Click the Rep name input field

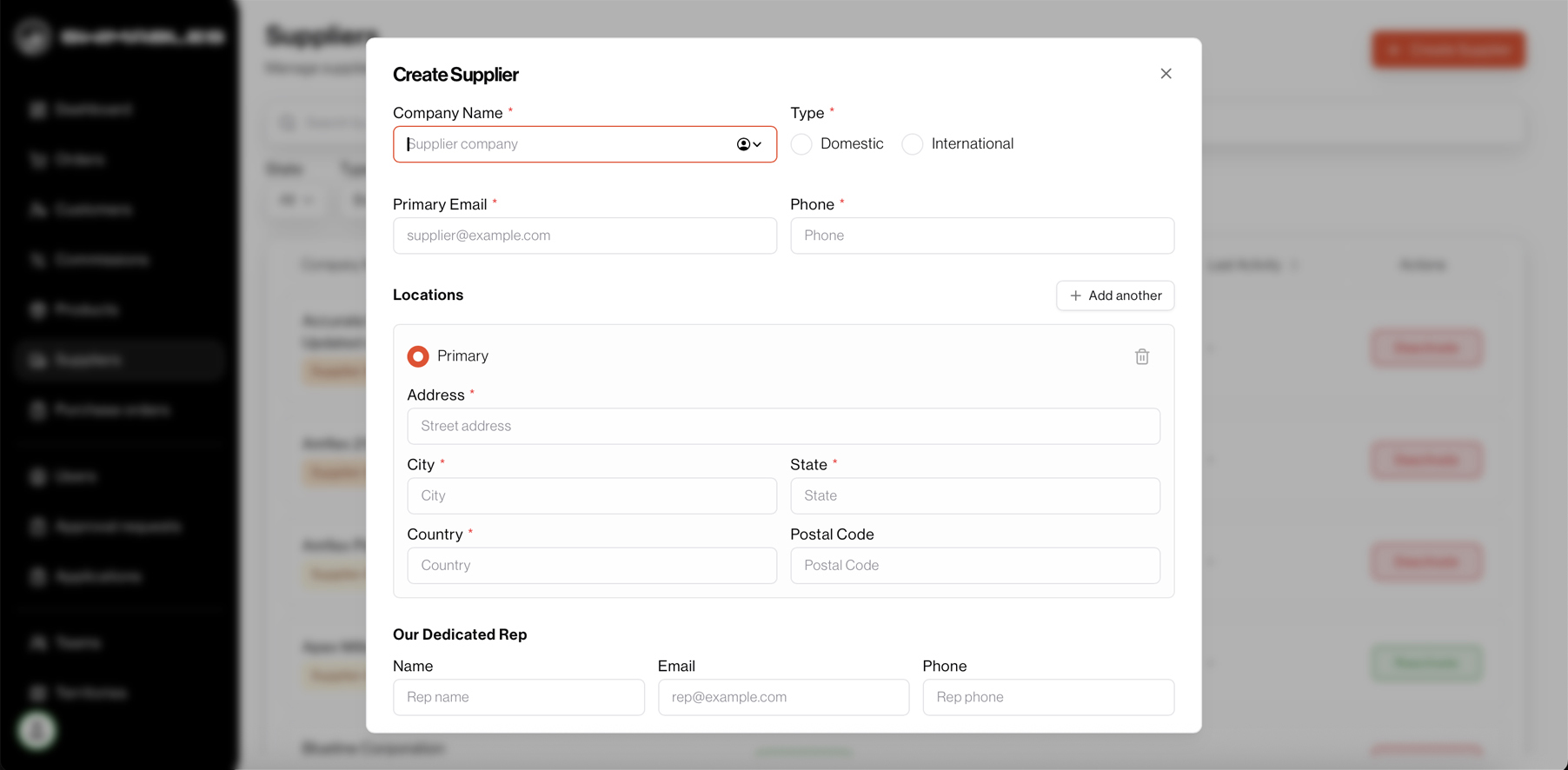click(519, 697)
